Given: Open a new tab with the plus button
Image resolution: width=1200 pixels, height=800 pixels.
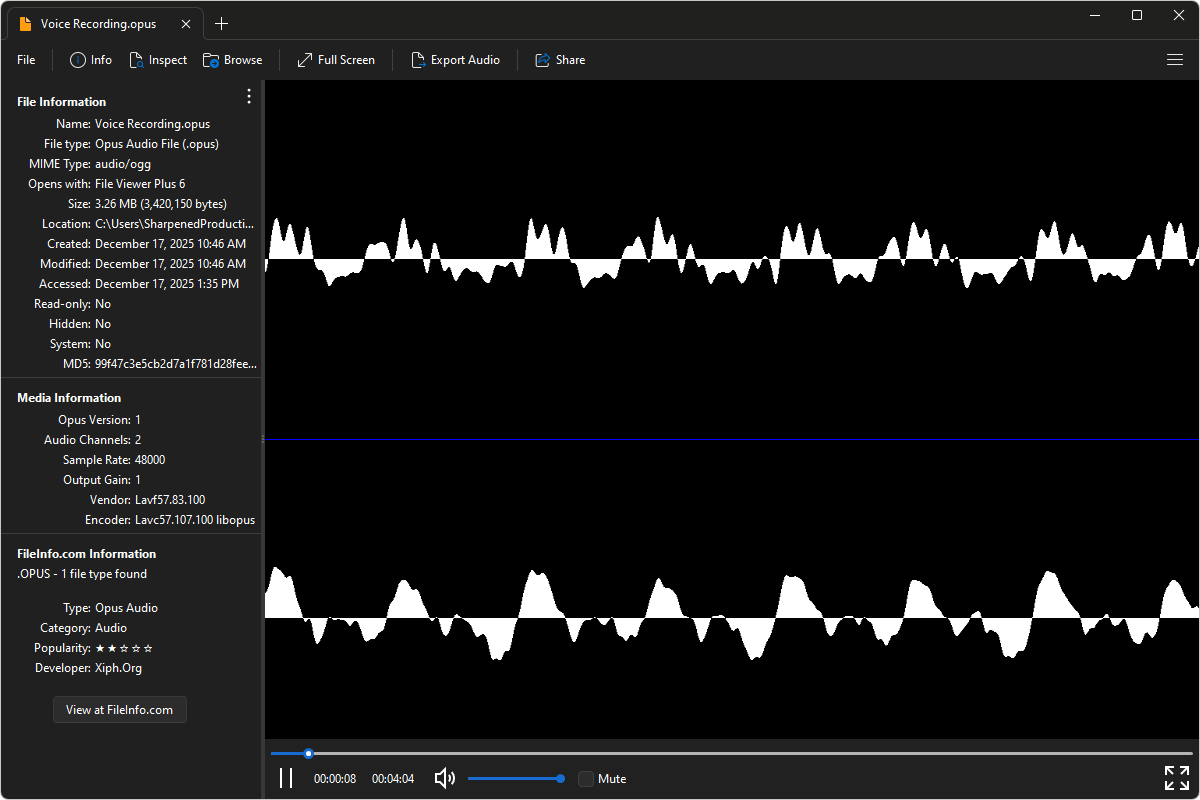Looking at the screenshot, I should 222,23.
